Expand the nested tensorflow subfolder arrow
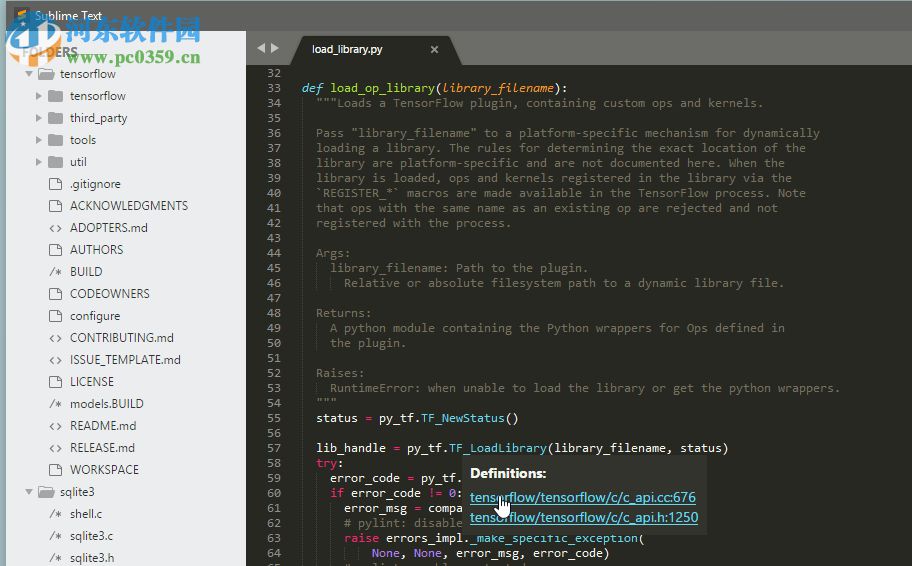 [x=38, y=96]
